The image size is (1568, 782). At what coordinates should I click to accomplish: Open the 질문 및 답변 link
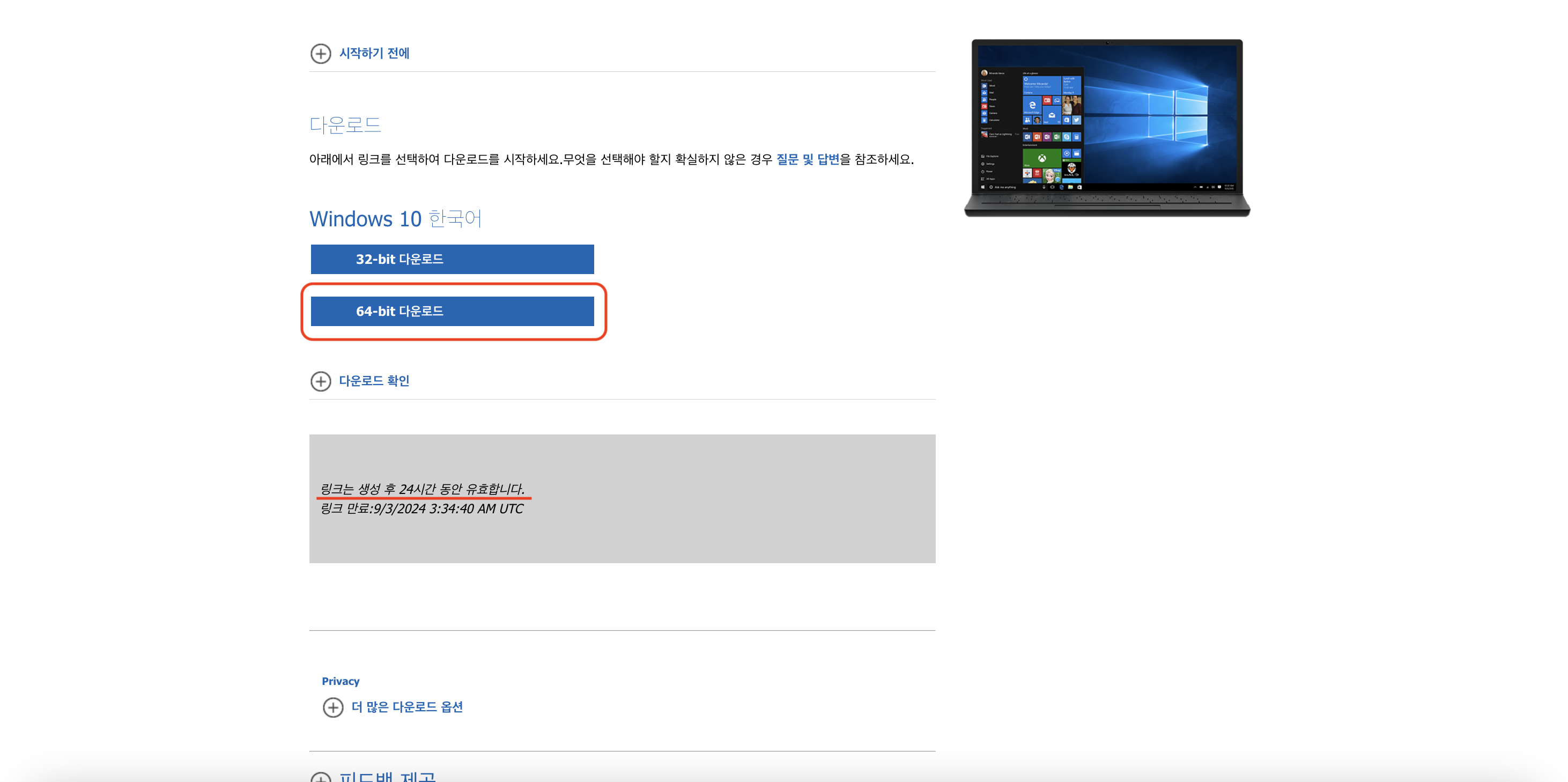pyautogui.click(x=808, y=160)
